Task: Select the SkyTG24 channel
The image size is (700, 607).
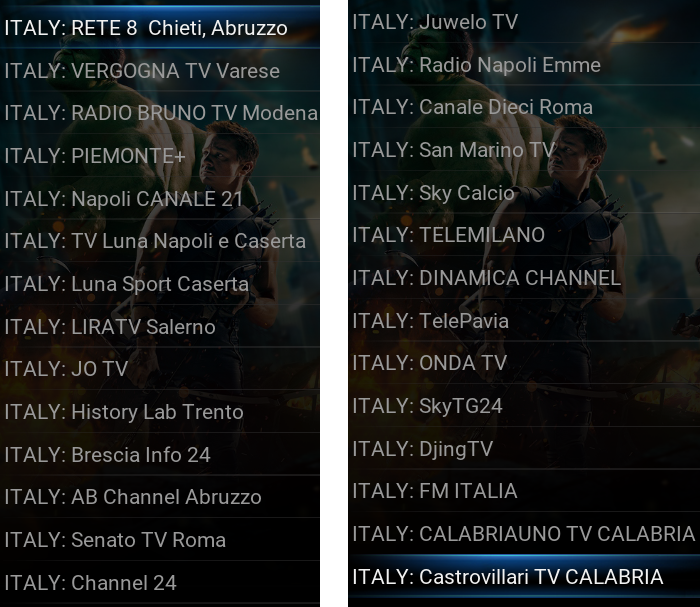Action: tap(524, 406)
